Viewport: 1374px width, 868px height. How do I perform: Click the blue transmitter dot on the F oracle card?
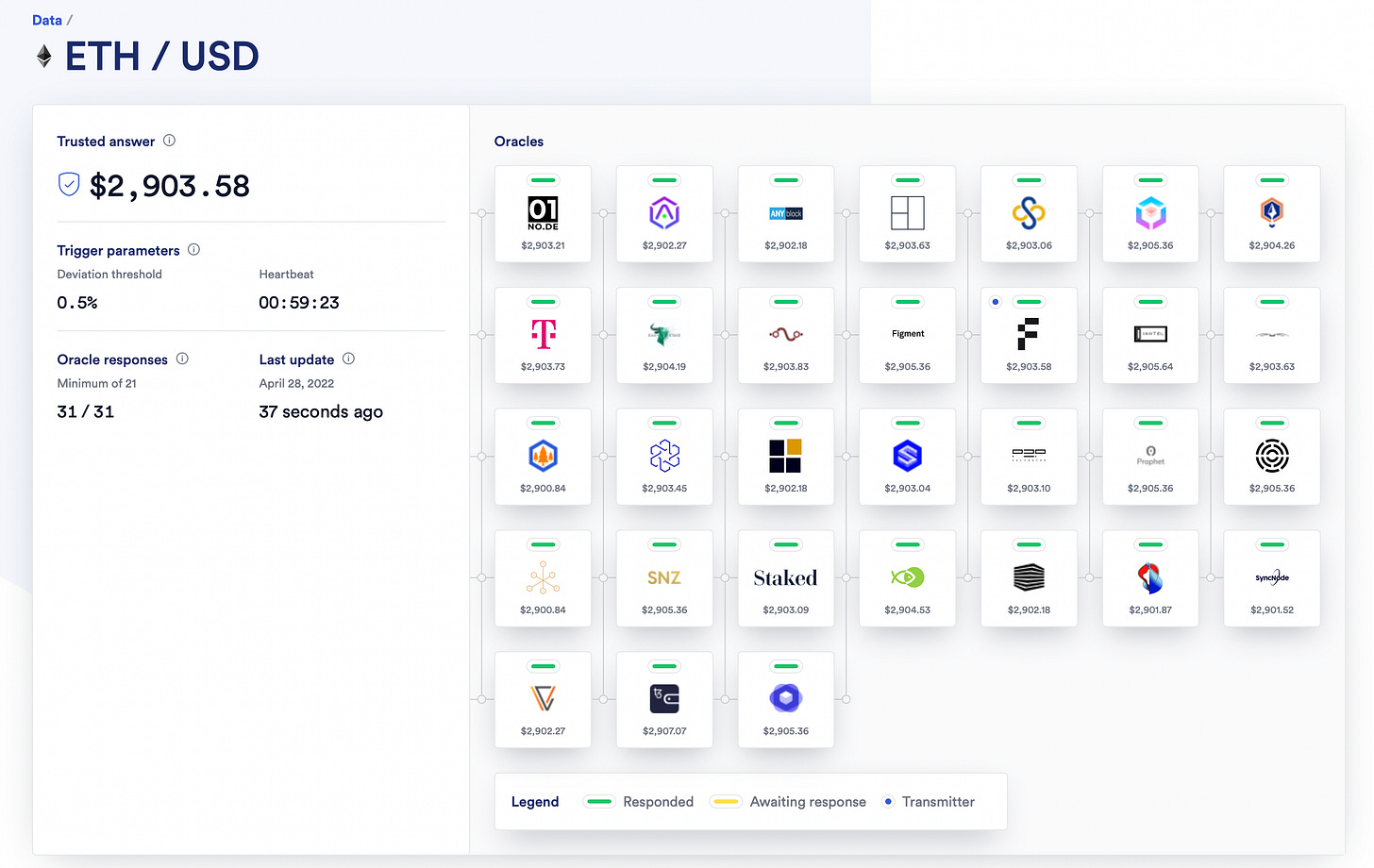(995, 302)
